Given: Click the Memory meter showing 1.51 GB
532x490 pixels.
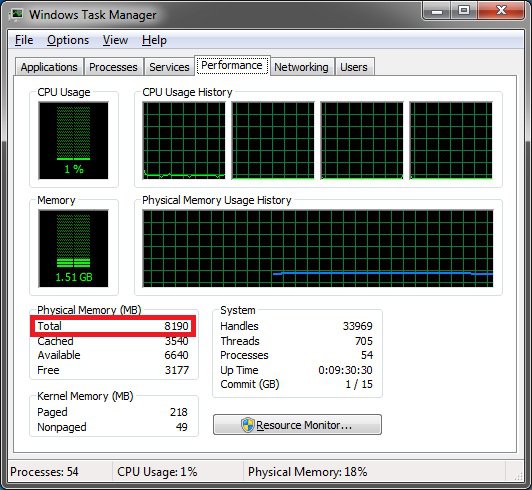Looking at the screenshot, I should click(x=74, y=248).
